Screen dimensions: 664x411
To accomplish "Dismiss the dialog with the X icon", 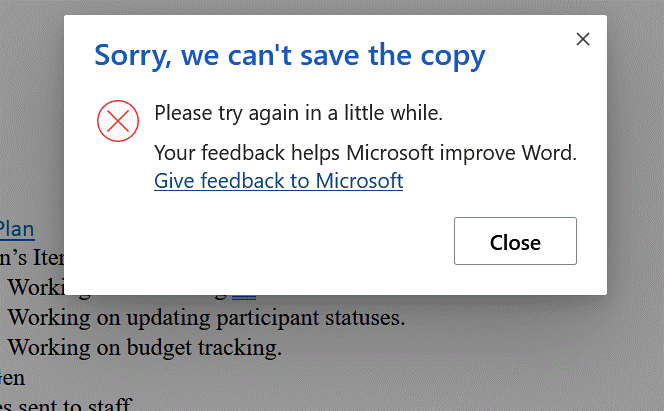I will pyautogui.click(x=583, y=39).
